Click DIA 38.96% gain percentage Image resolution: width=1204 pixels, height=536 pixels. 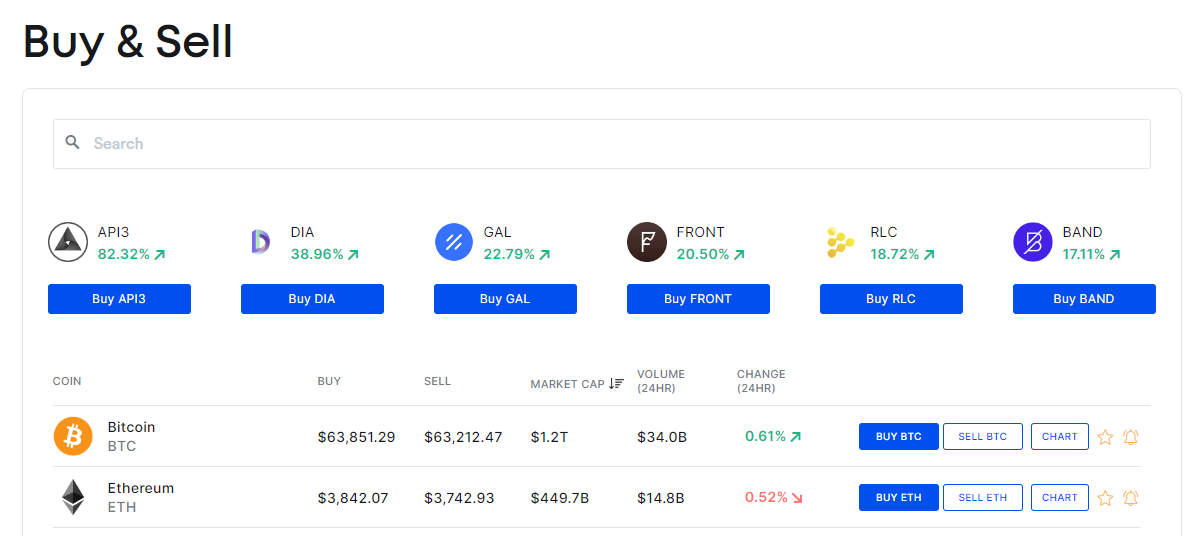click(317, 254)
